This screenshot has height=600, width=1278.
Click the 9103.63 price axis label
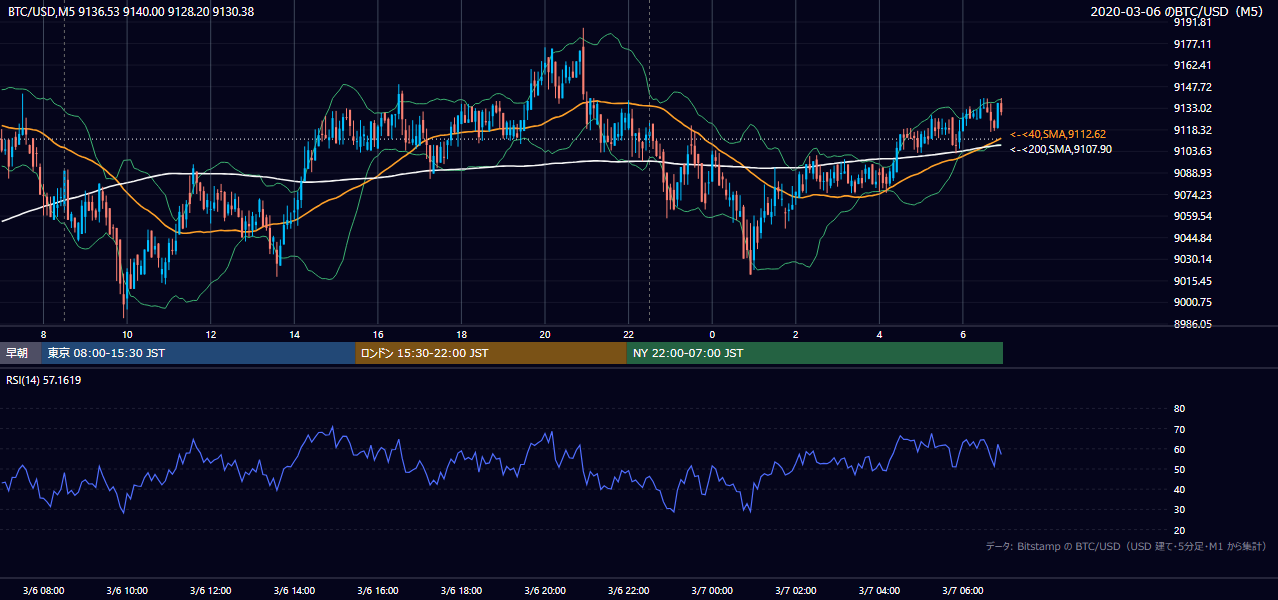pyautogui.click(x=1192, y=151)
